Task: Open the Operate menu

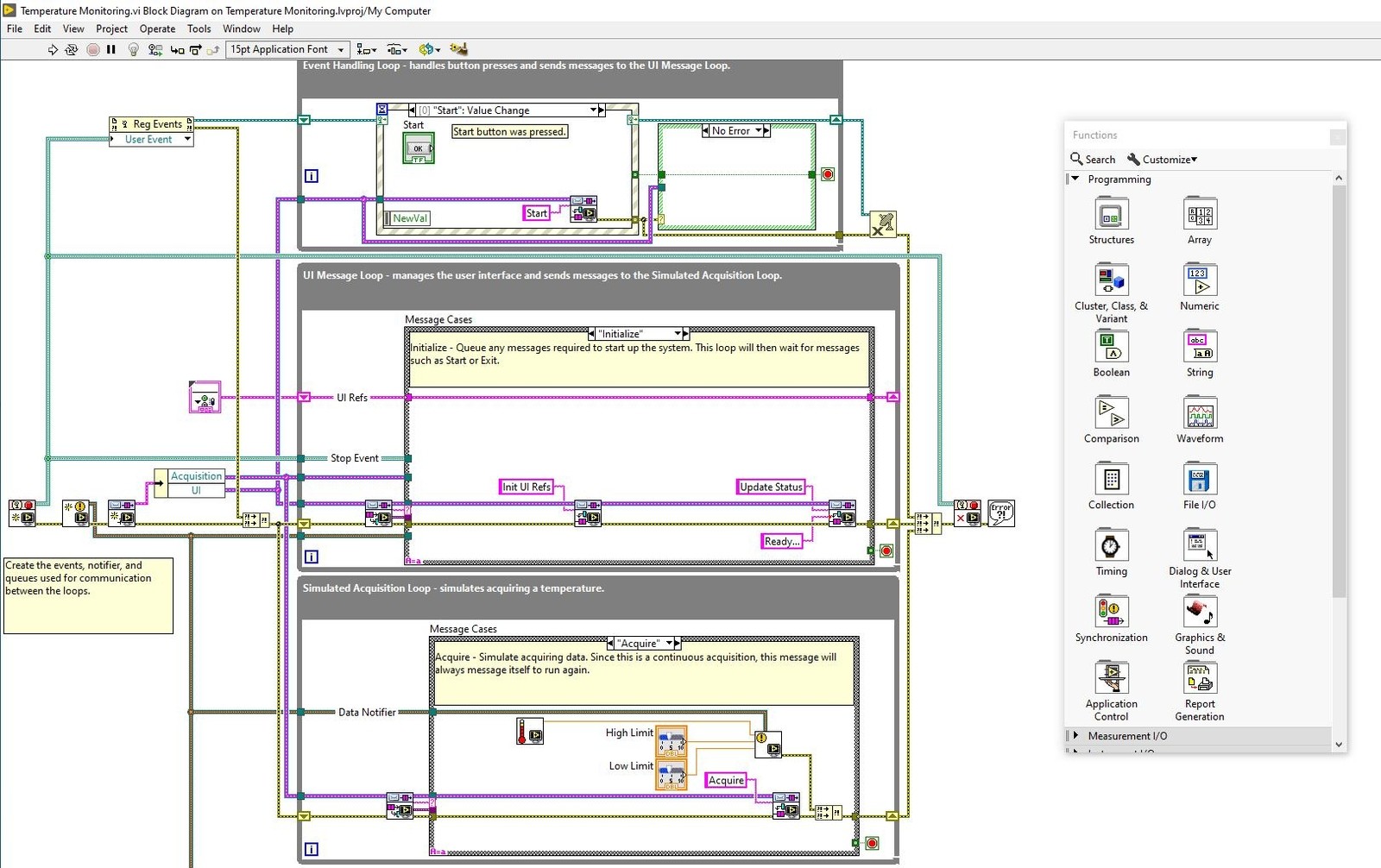Action: [x=157, y=29]
